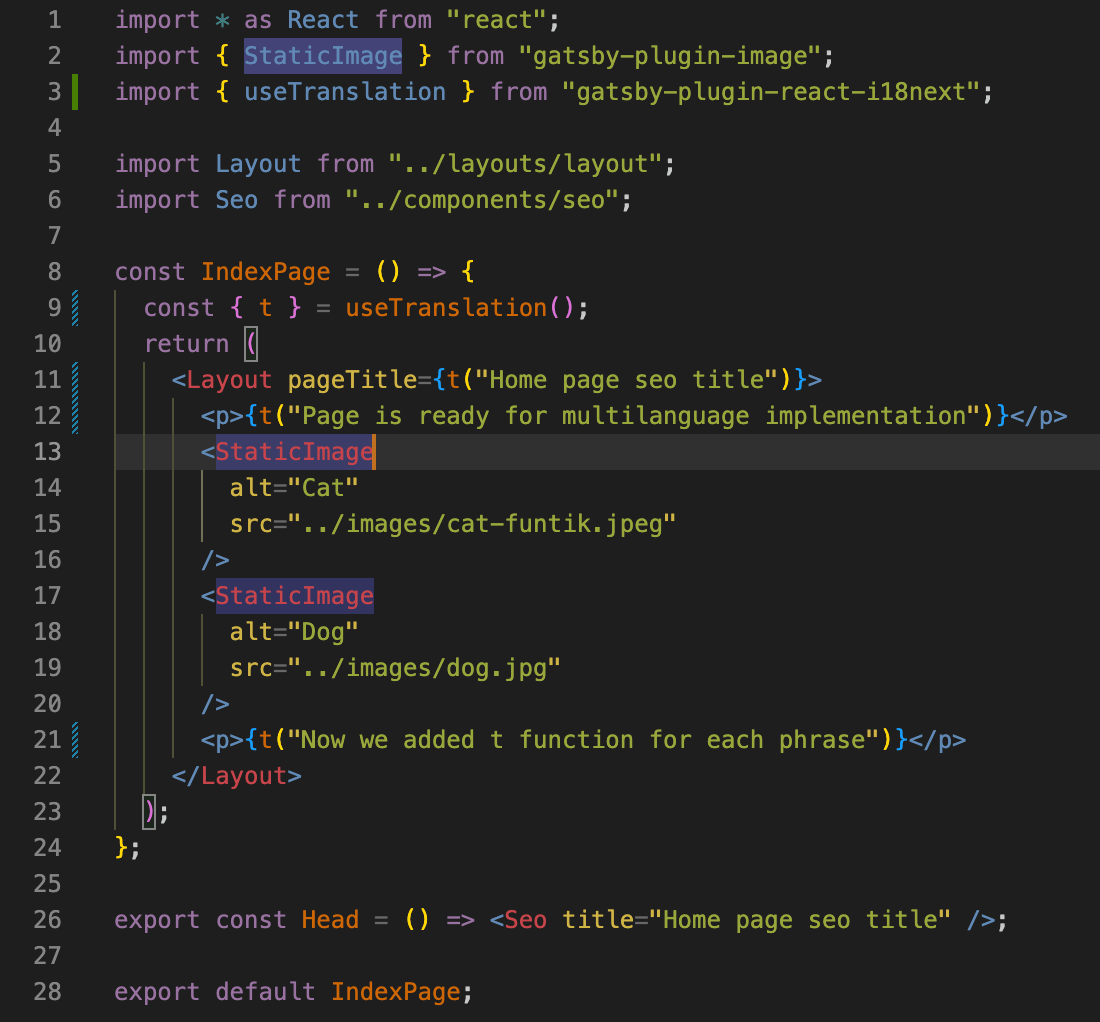Image resolution: width=1100 pixels, height=1022 pixels.
Task: Click the "gatsby-plugin-react-i18next" string
Action: pyautogui.click(x=770, y=92)
